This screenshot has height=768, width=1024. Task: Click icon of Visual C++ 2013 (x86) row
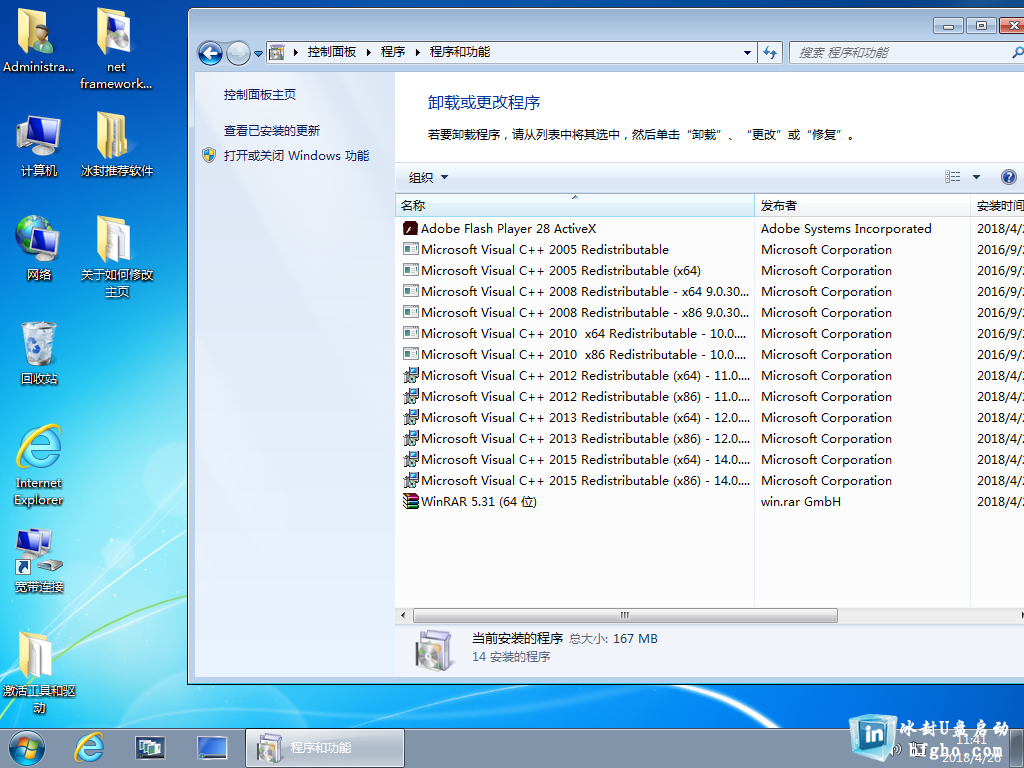click(411, 438)
